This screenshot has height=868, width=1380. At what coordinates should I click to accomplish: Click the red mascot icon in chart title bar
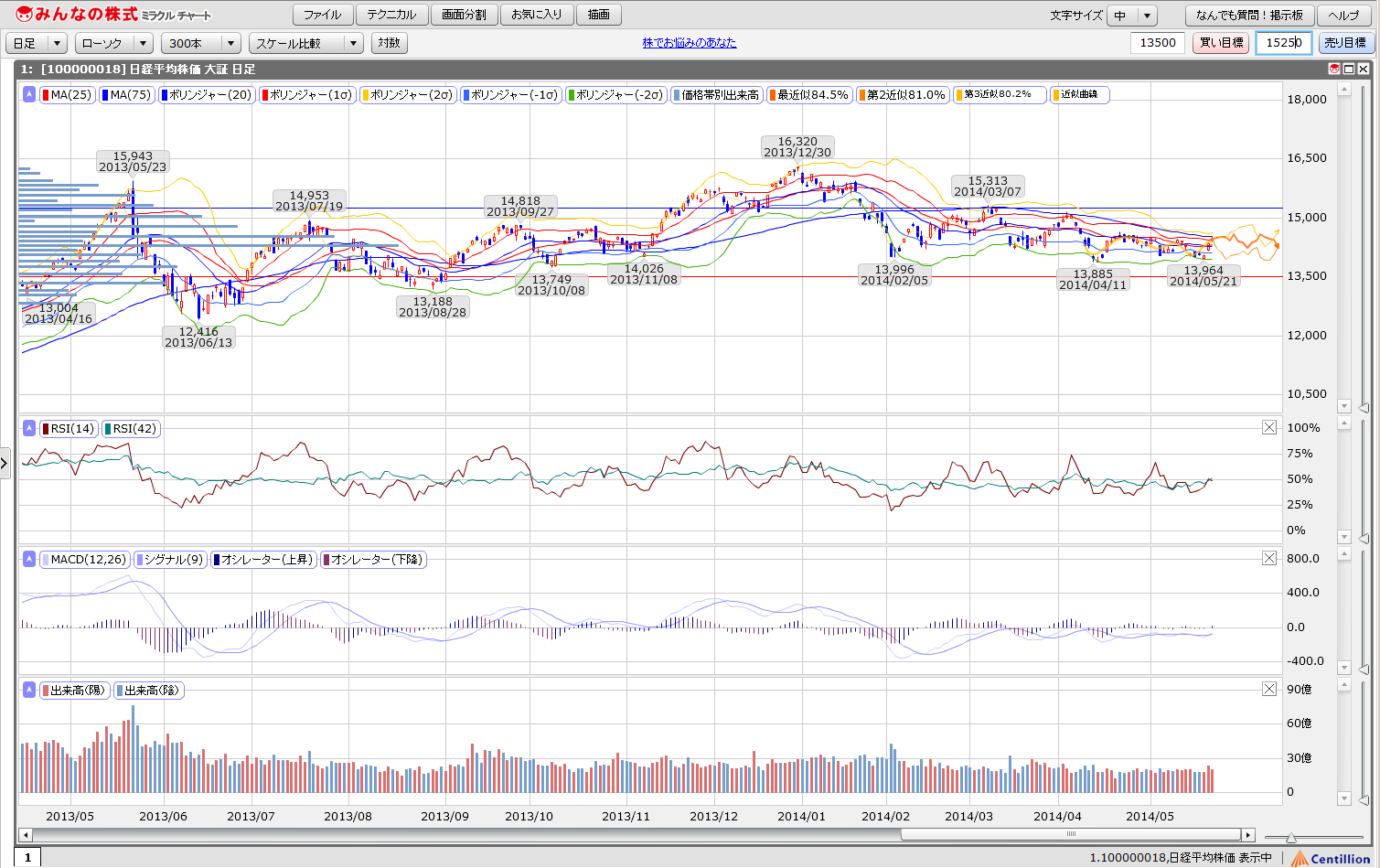(x=1334, y=69)
